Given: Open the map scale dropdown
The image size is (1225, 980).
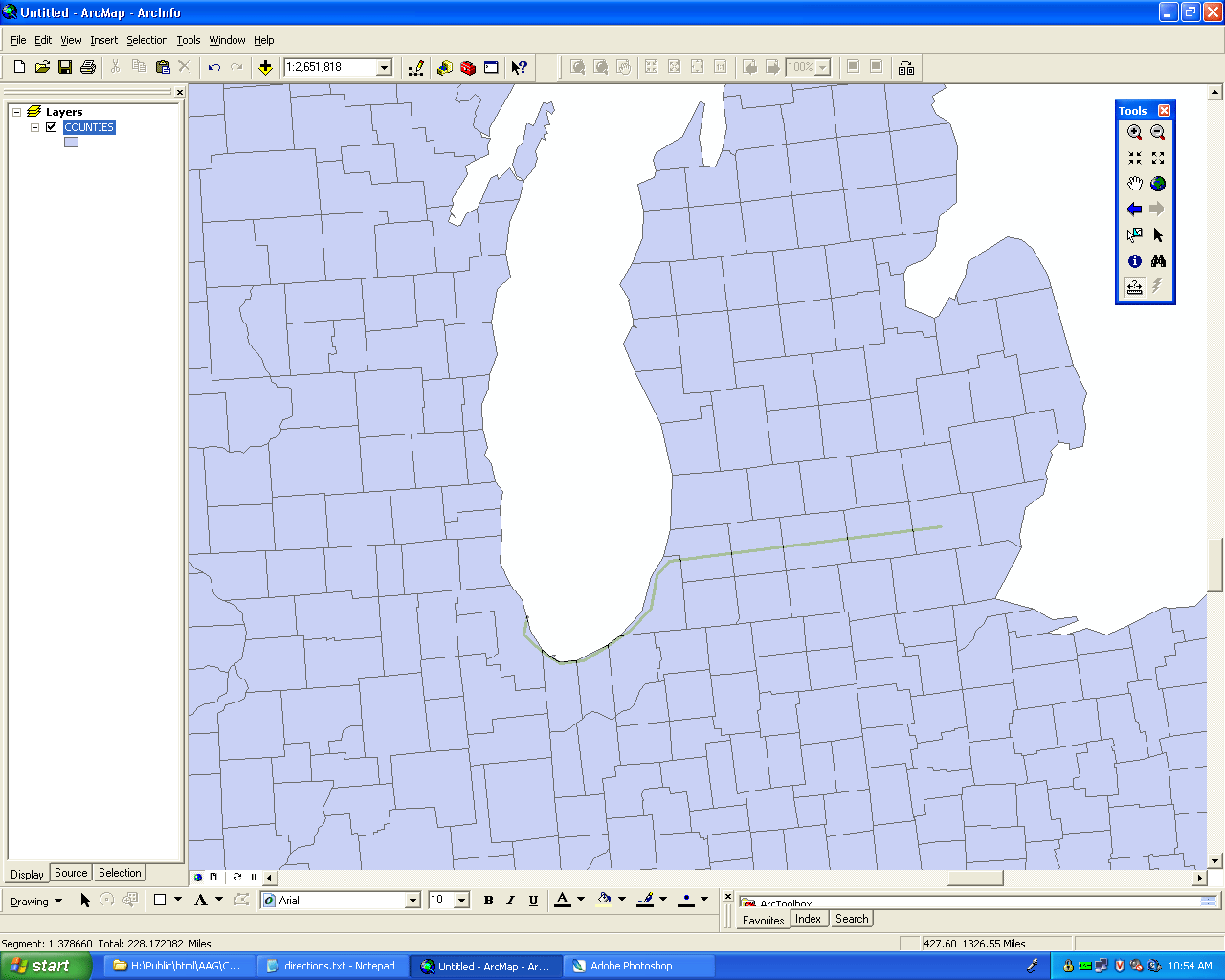Looking at the screenshot, I should point(384,68).
